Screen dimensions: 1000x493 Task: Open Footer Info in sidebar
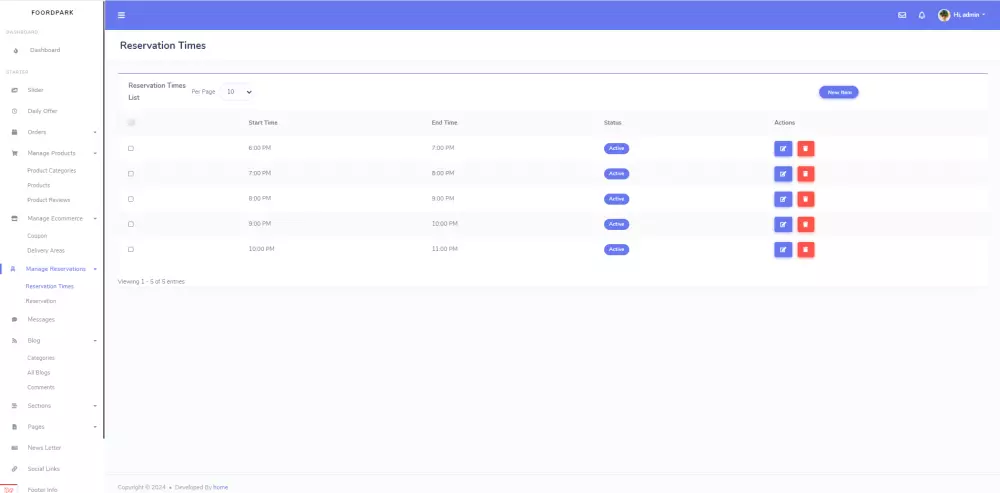pos(42,490)
